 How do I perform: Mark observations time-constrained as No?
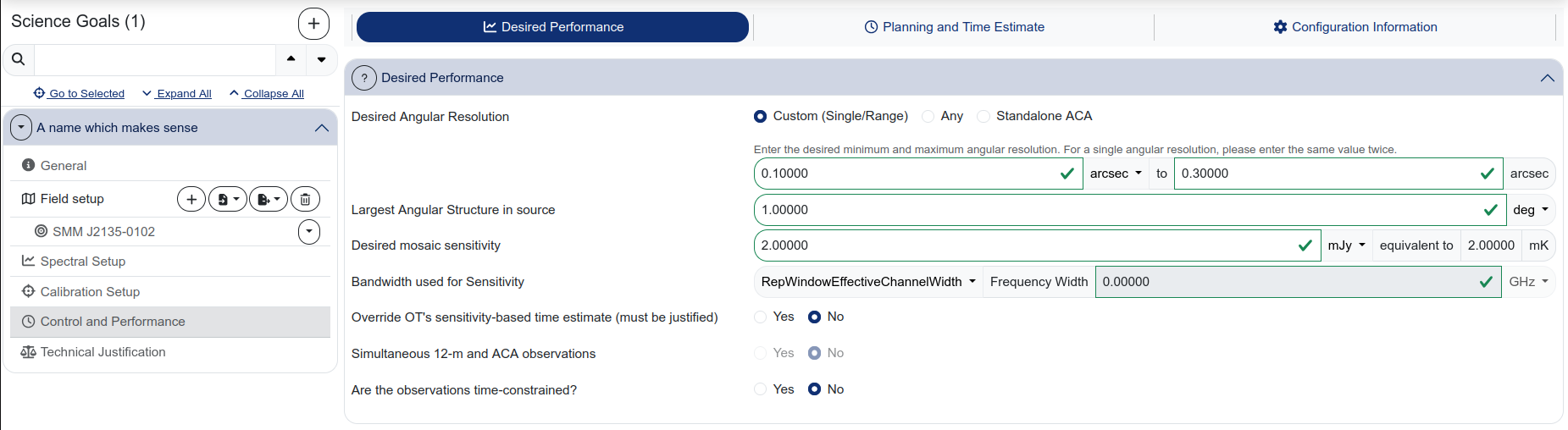[814, 389]
